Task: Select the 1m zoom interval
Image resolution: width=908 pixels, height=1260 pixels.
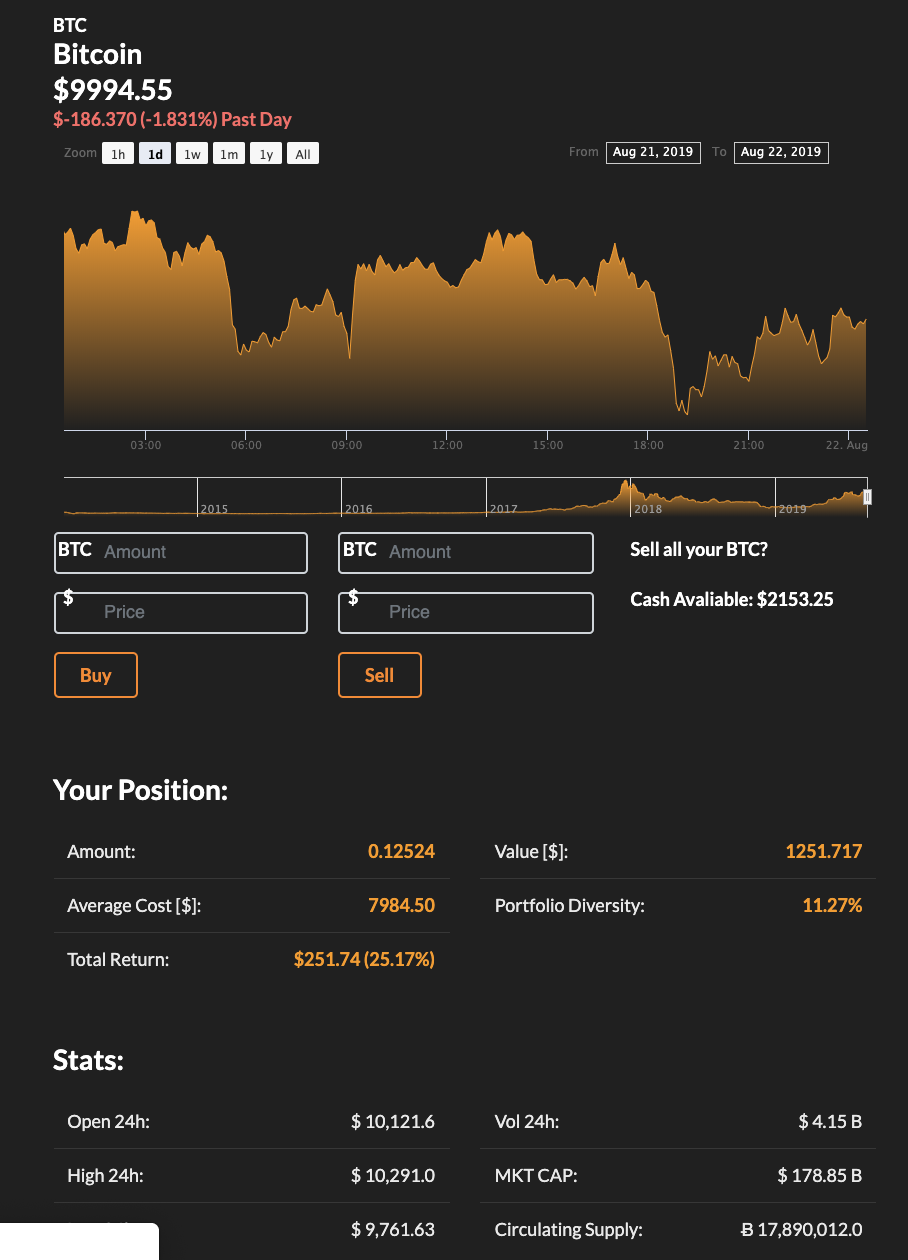Action: [x=229, y=153]
